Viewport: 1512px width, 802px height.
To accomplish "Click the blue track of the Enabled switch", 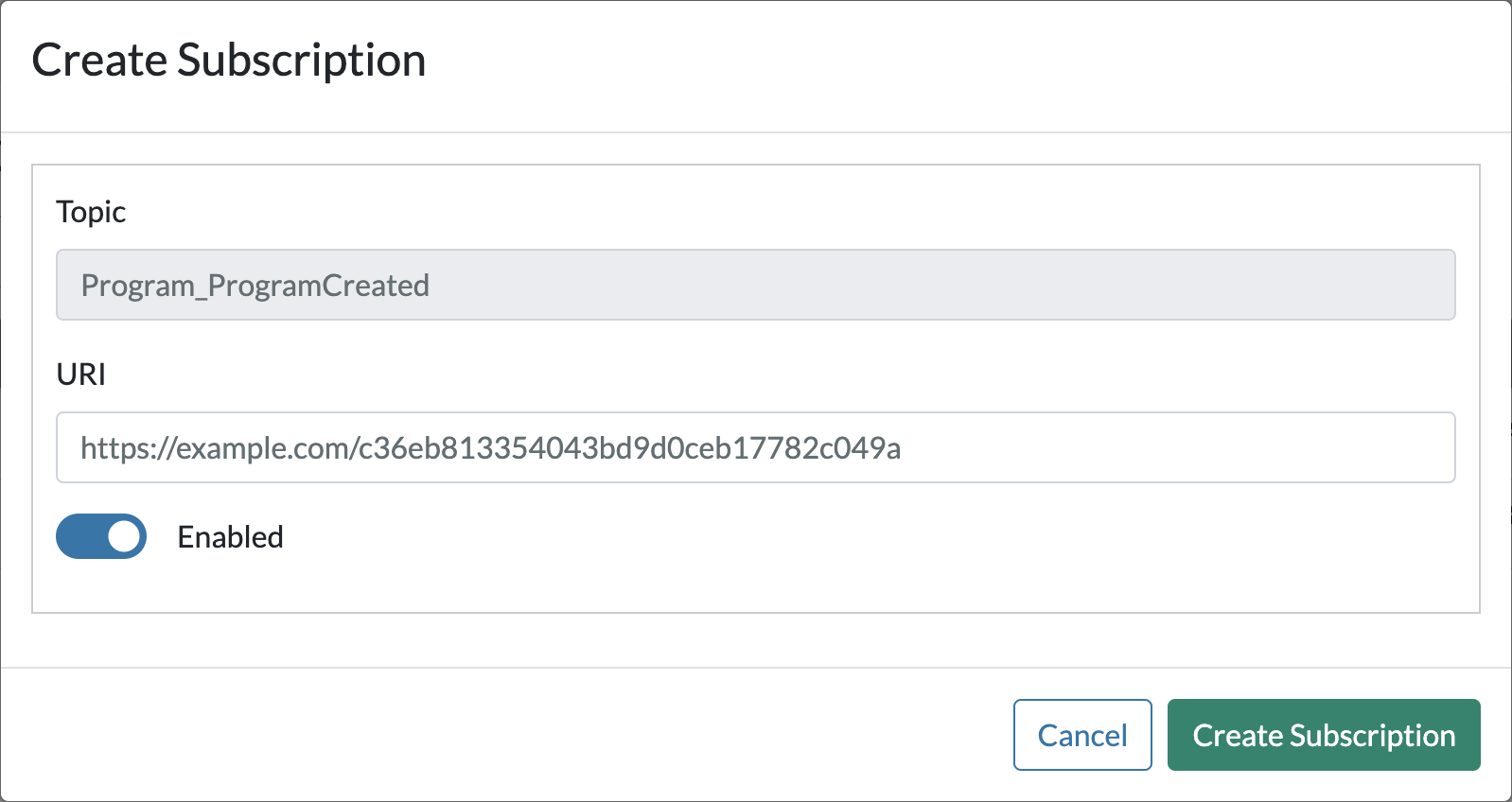I will coord(78,536).
